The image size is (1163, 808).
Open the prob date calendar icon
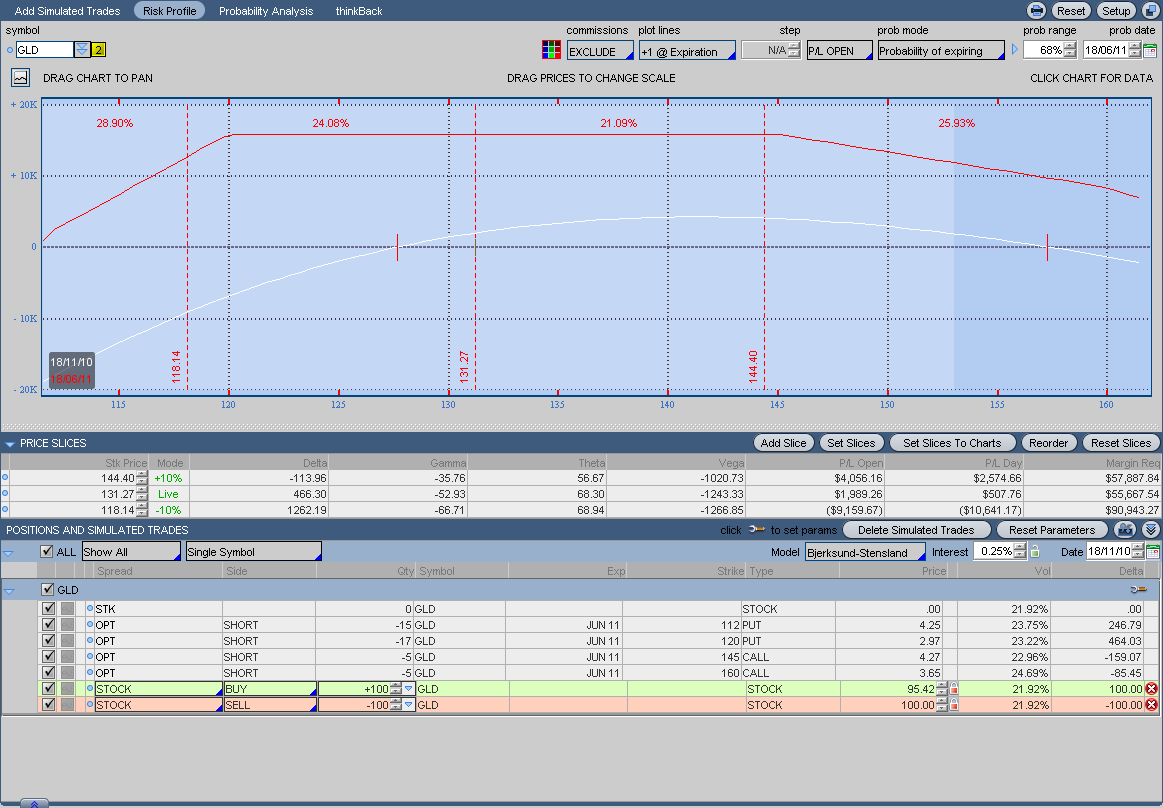[x=1150, y=50]
